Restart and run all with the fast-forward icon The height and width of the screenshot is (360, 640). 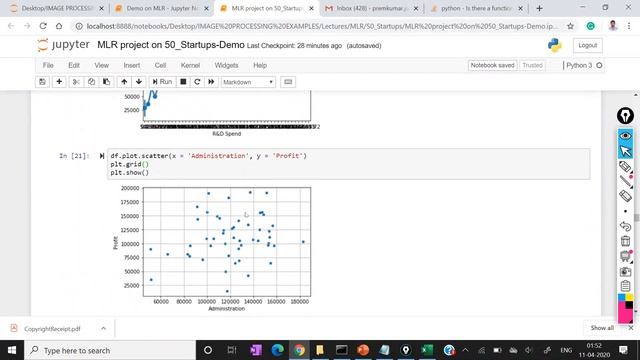click(x=211, y=82)
